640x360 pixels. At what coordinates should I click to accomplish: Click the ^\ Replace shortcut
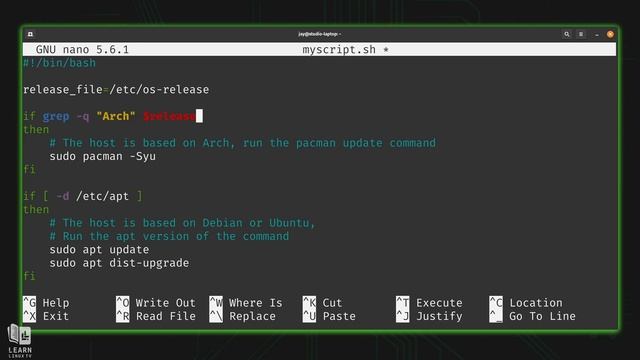[x=242, y=316]
